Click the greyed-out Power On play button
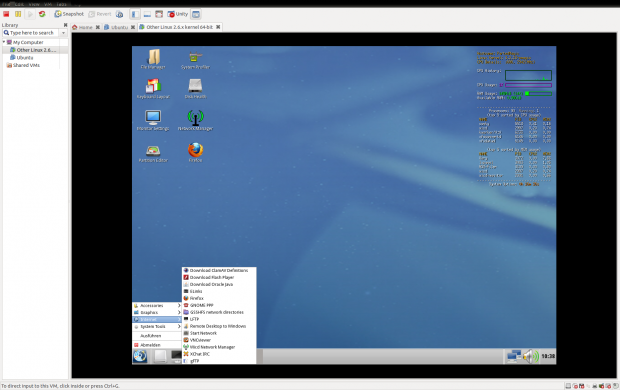Viewport: 620px width, 390px height. click(30, 14)
